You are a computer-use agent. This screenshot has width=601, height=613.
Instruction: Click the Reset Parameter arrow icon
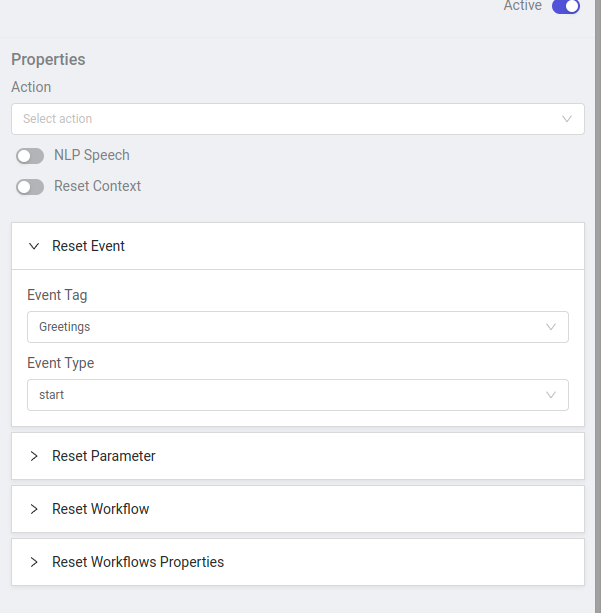pos(34,456)
